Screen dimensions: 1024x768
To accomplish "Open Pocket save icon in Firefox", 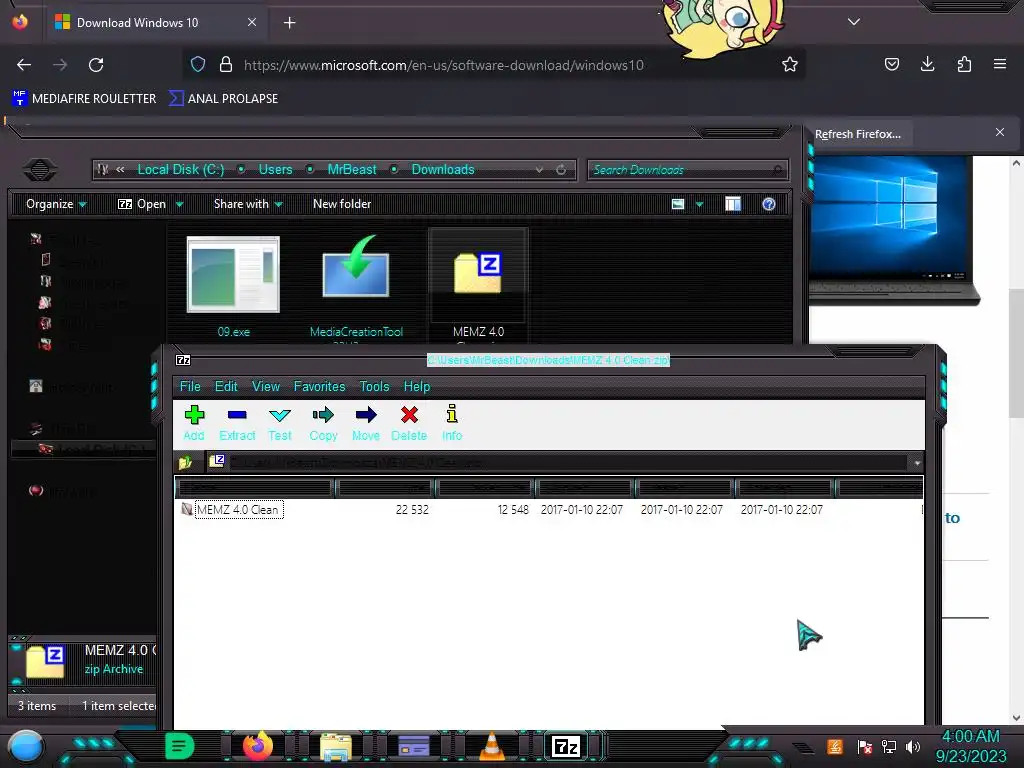I will pyautogui.click(x=891, y=64).
